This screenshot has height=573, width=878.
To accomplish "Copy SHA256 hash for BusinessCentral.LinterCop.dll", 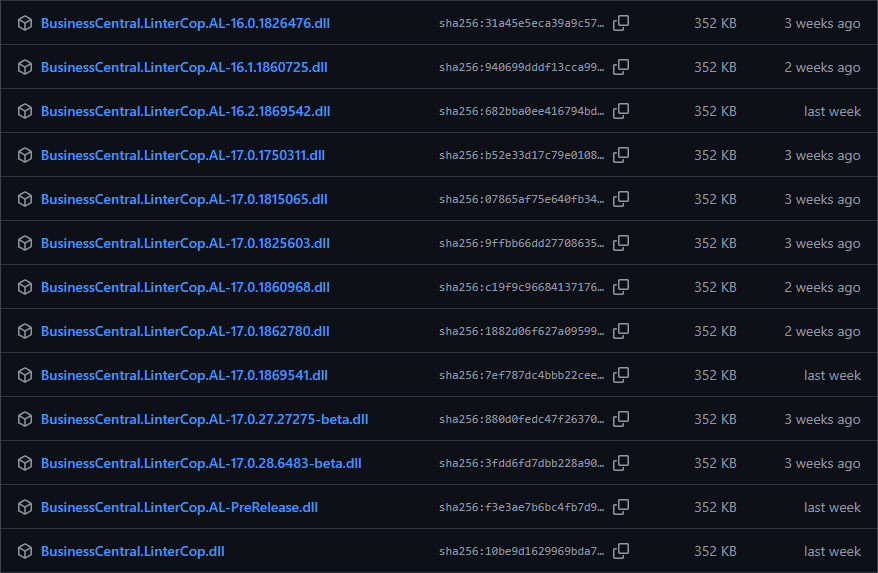I will (621, 551).
